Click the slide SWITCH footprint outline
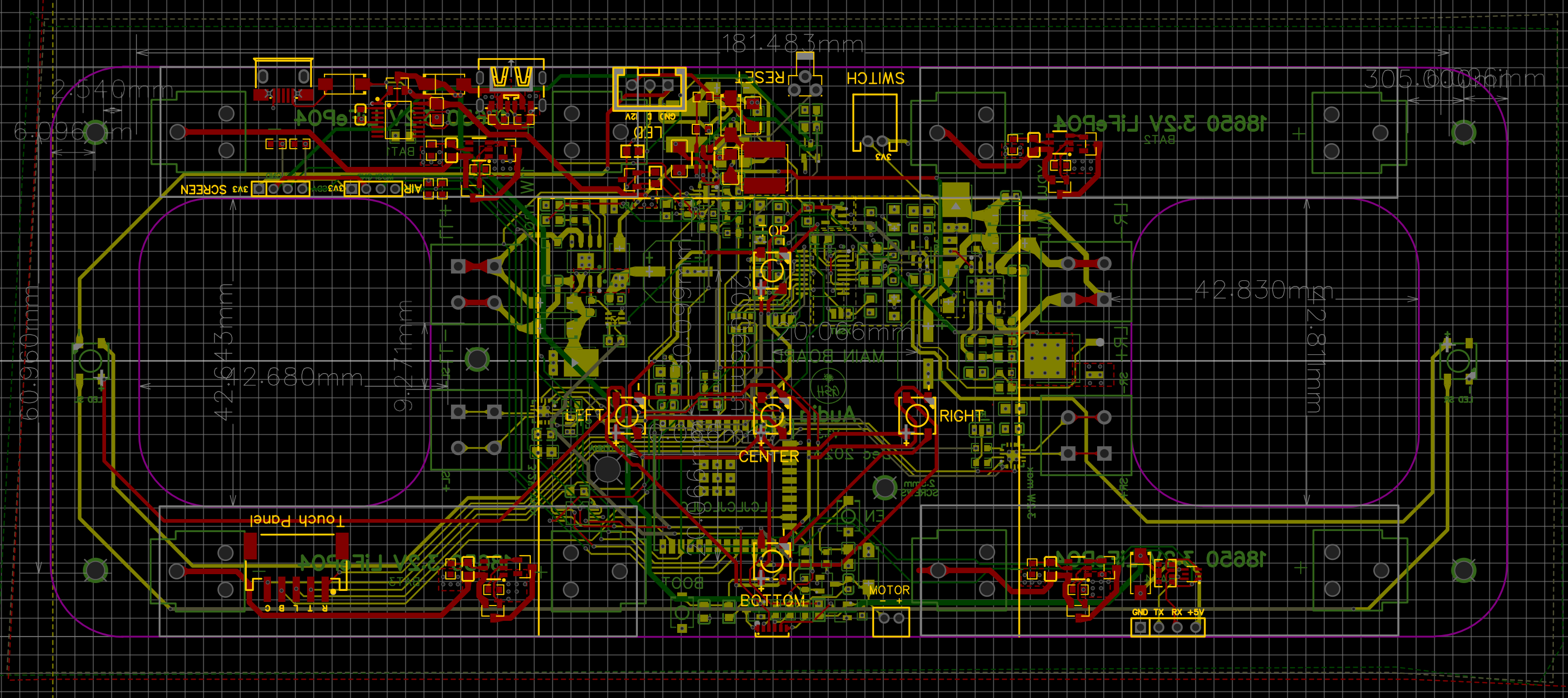The height and width of the screenshot is (698, 1568). [875, 123]
